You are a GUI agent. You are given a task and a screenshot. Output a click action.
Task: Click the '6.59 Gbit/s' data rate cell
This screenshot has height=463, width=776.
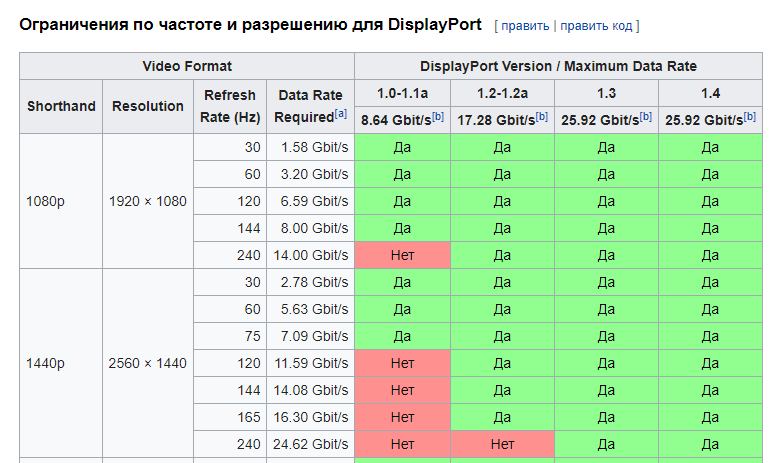(311, 201)
